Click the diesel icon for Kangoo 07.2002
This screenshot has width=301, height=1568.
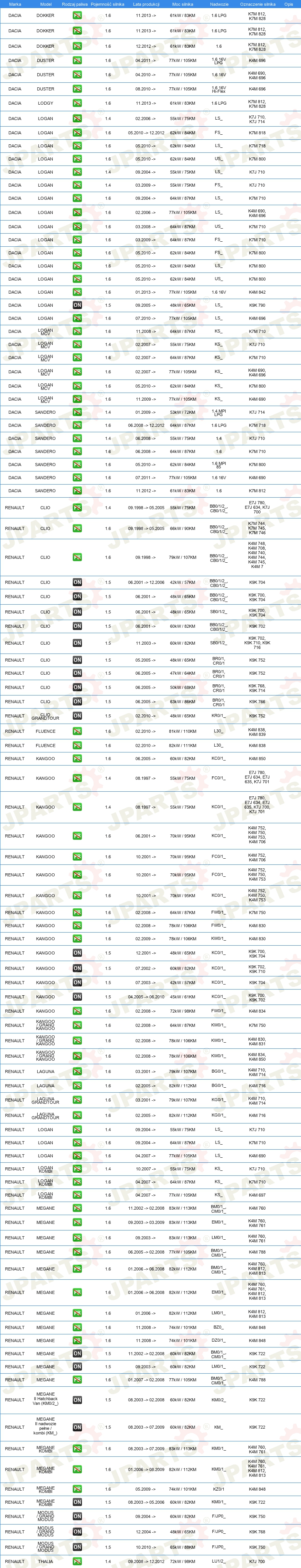77,968
